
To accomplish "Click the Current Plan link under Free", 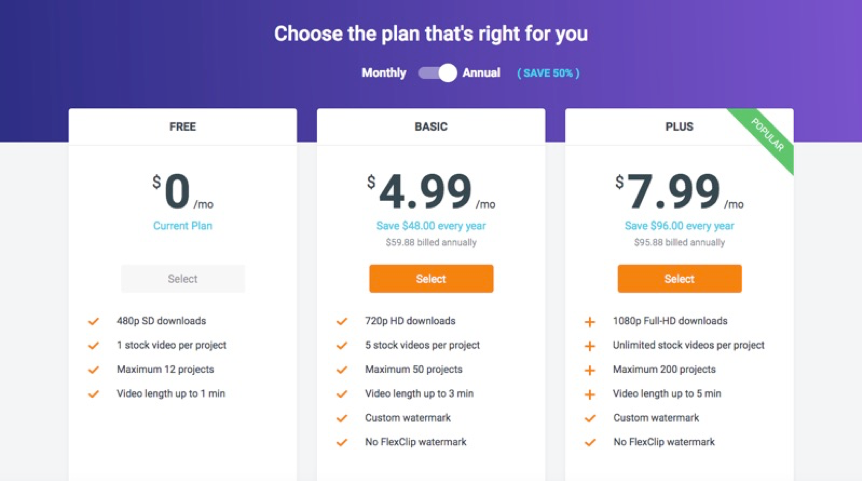I will tap(183, 226).
